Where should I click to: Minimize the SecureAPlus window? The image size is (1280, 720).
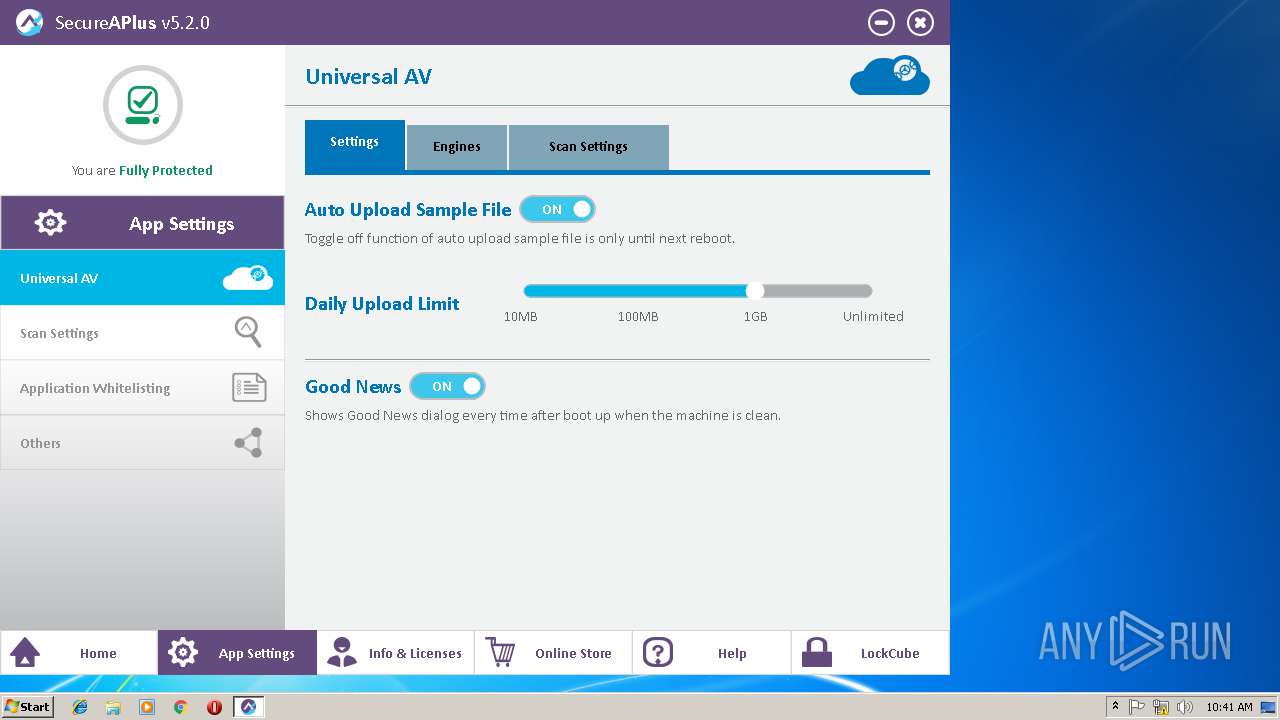point(881,22)
